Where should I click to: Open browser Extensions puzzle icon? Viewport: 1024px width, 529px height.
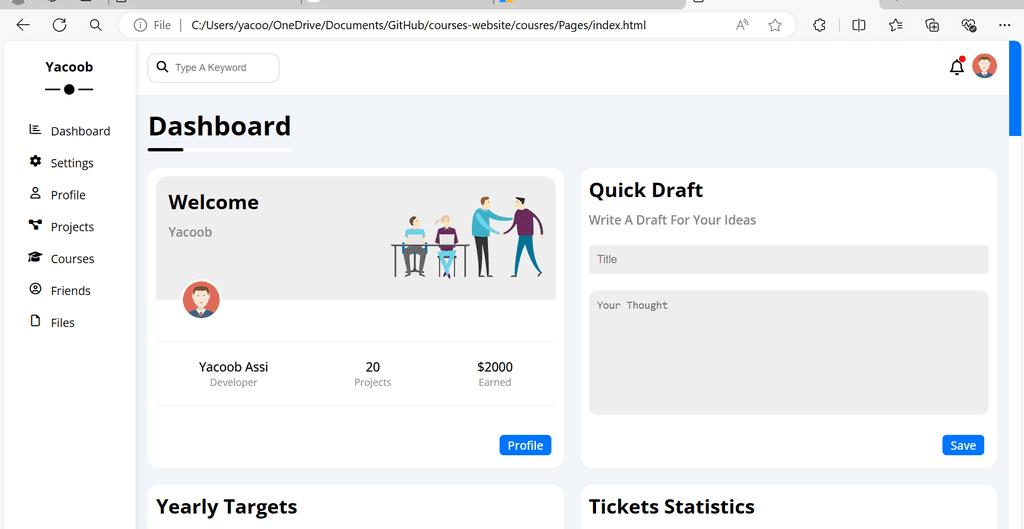pyautogui.click(x=819, y=25)
